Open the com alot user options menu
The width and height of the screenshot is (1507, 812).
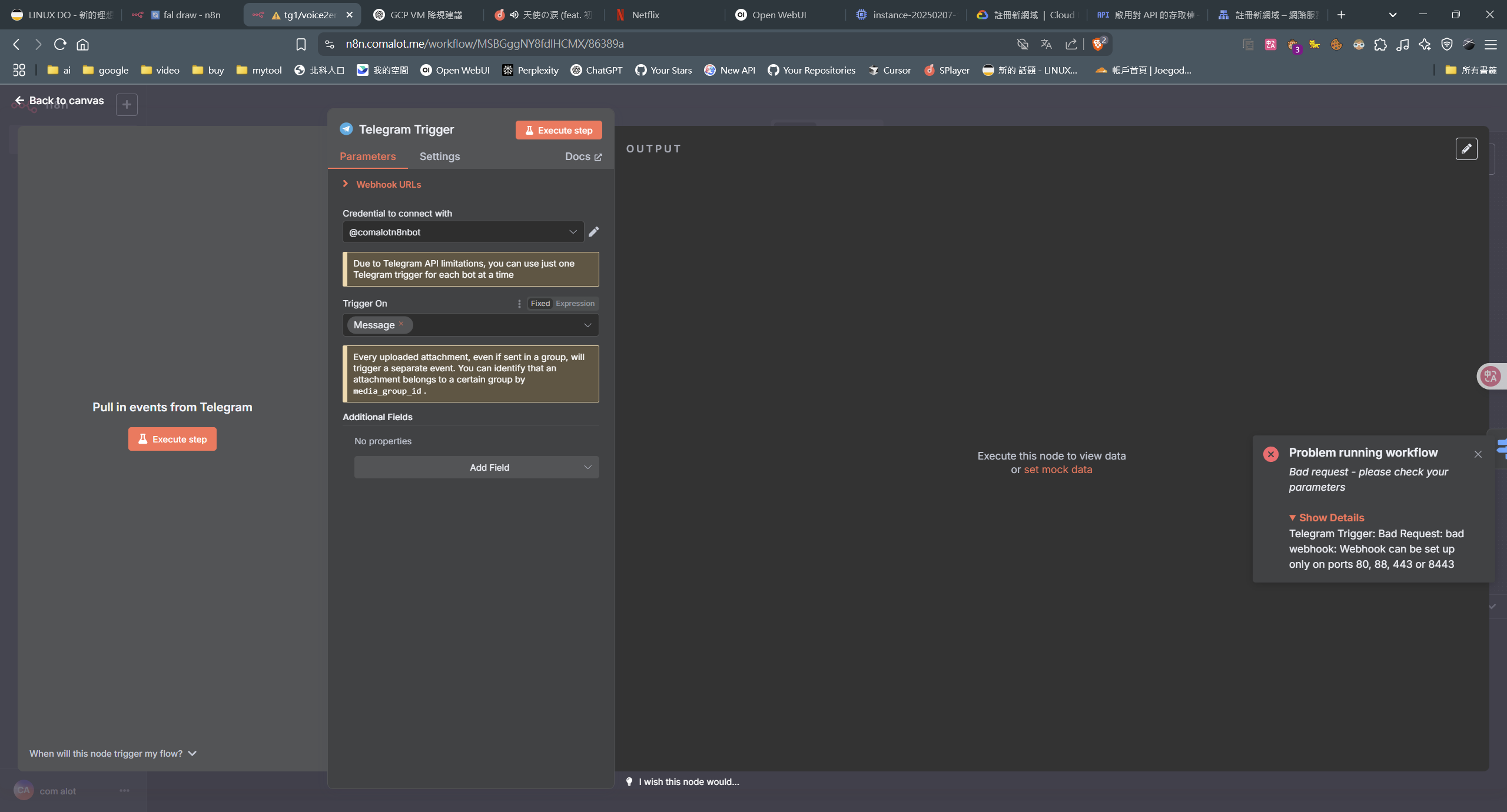pyautogui.click(x=124, y=790)
